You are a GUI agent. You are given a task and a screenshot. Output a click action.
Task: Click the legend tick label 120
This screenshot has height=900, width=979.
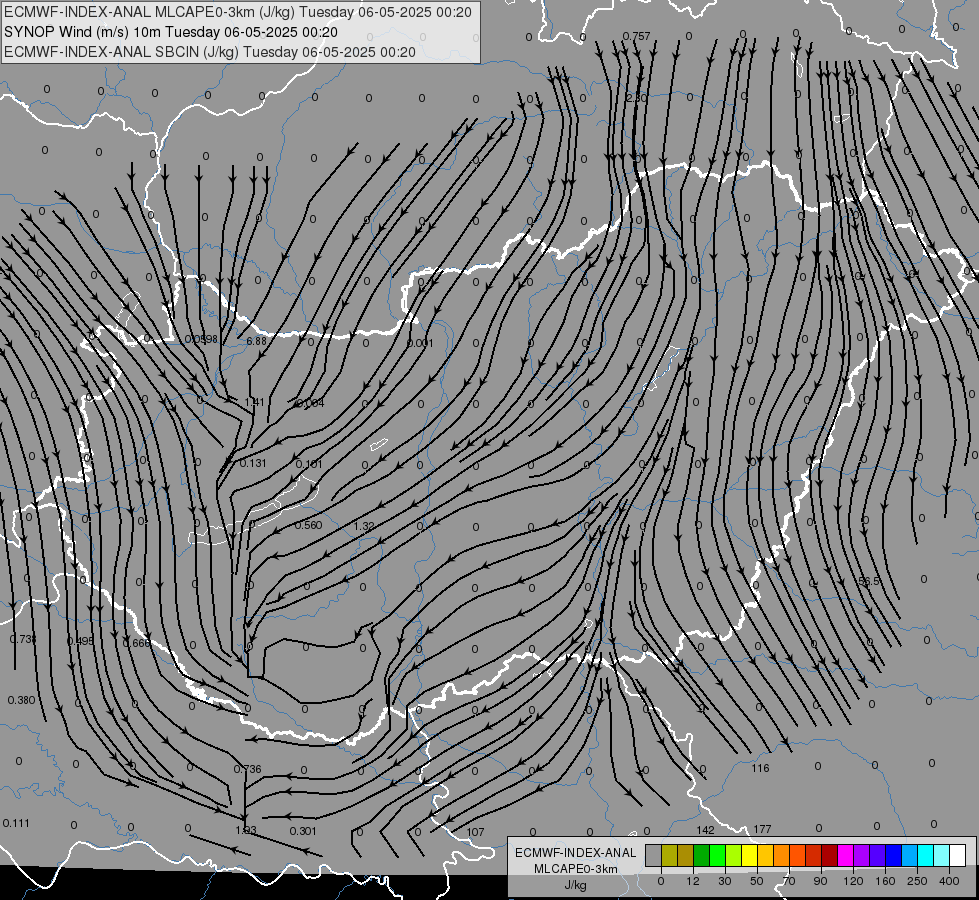(853, 881)
